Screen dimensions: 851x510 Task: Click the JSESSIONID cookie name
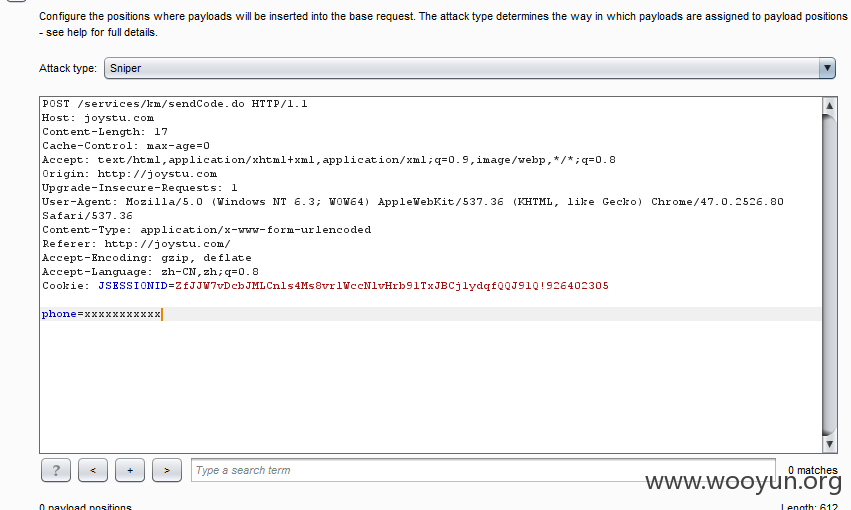(133, 286)
